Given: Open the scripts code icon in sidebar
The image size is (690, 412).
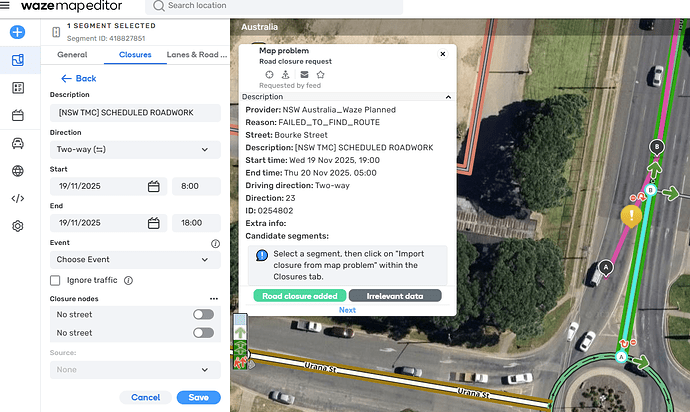Looking at the screenshot, I should 18,198.
